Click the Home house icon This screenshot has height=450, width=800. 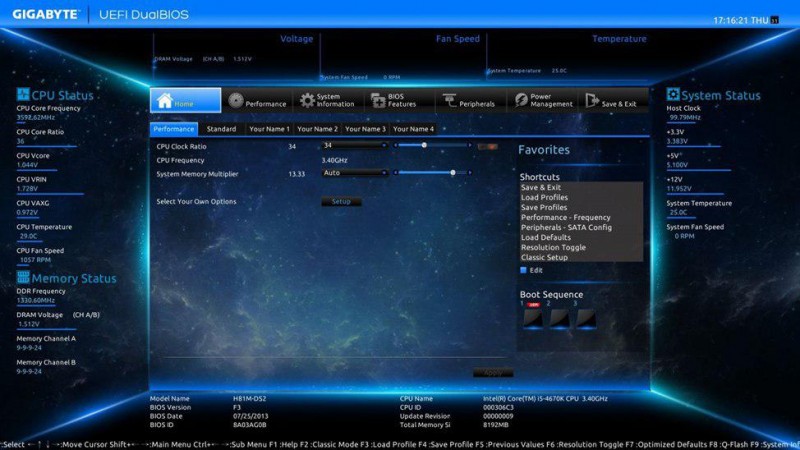point(164,101)
